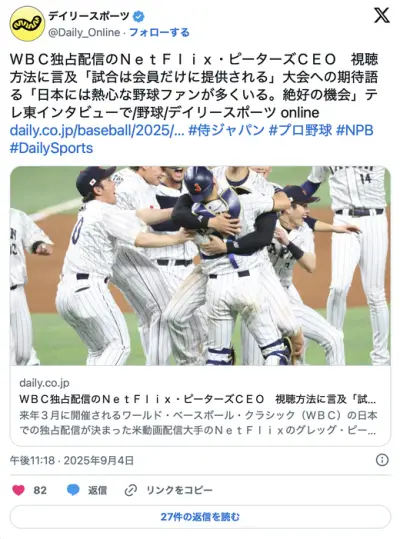Click the blue verified badge

pyautogui.click(x=138, y=16)
